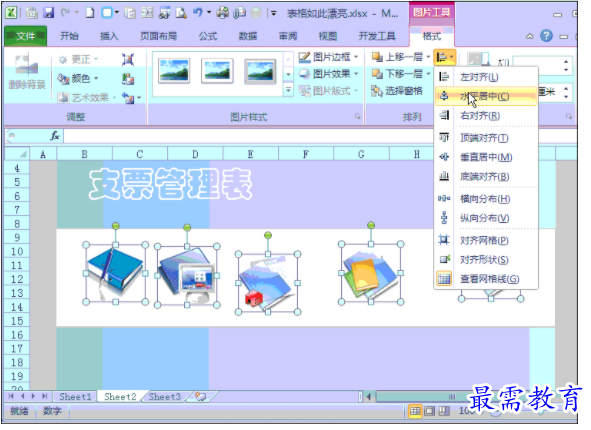Click the Page Layout view icon in status bar
Screen dimensions: 591x430
click(429, 411)
